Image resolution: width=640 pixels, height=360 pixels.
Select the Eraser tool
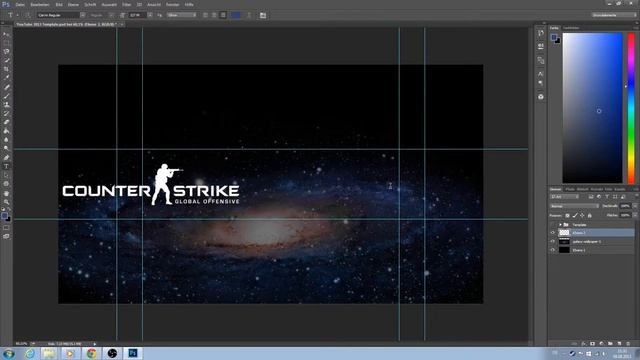[6, 122]
